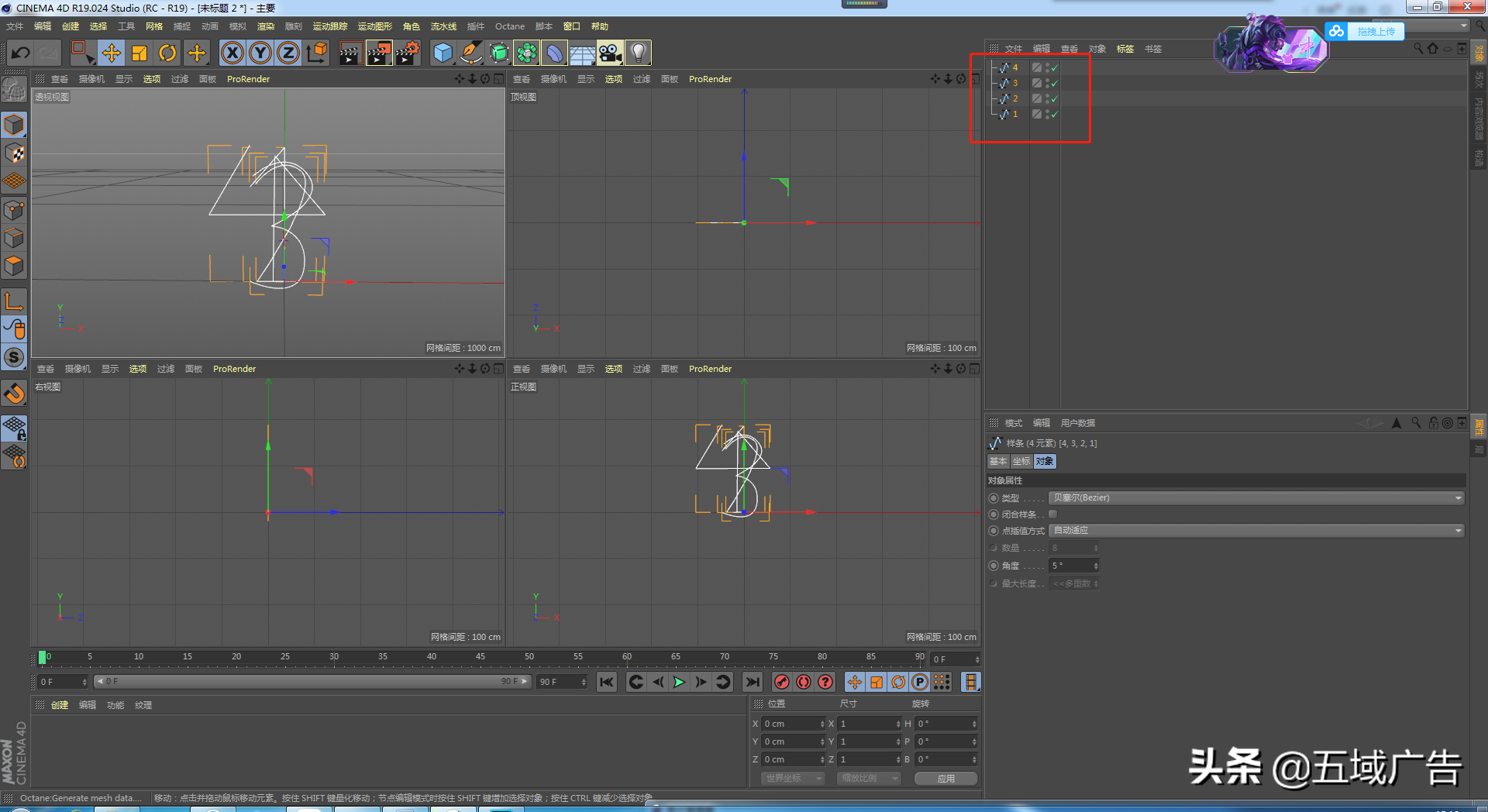This screenshot has width=1488, height=812.
Task: Toggle the green checkmark of spline 2
Action: (x=1054, y=99)
